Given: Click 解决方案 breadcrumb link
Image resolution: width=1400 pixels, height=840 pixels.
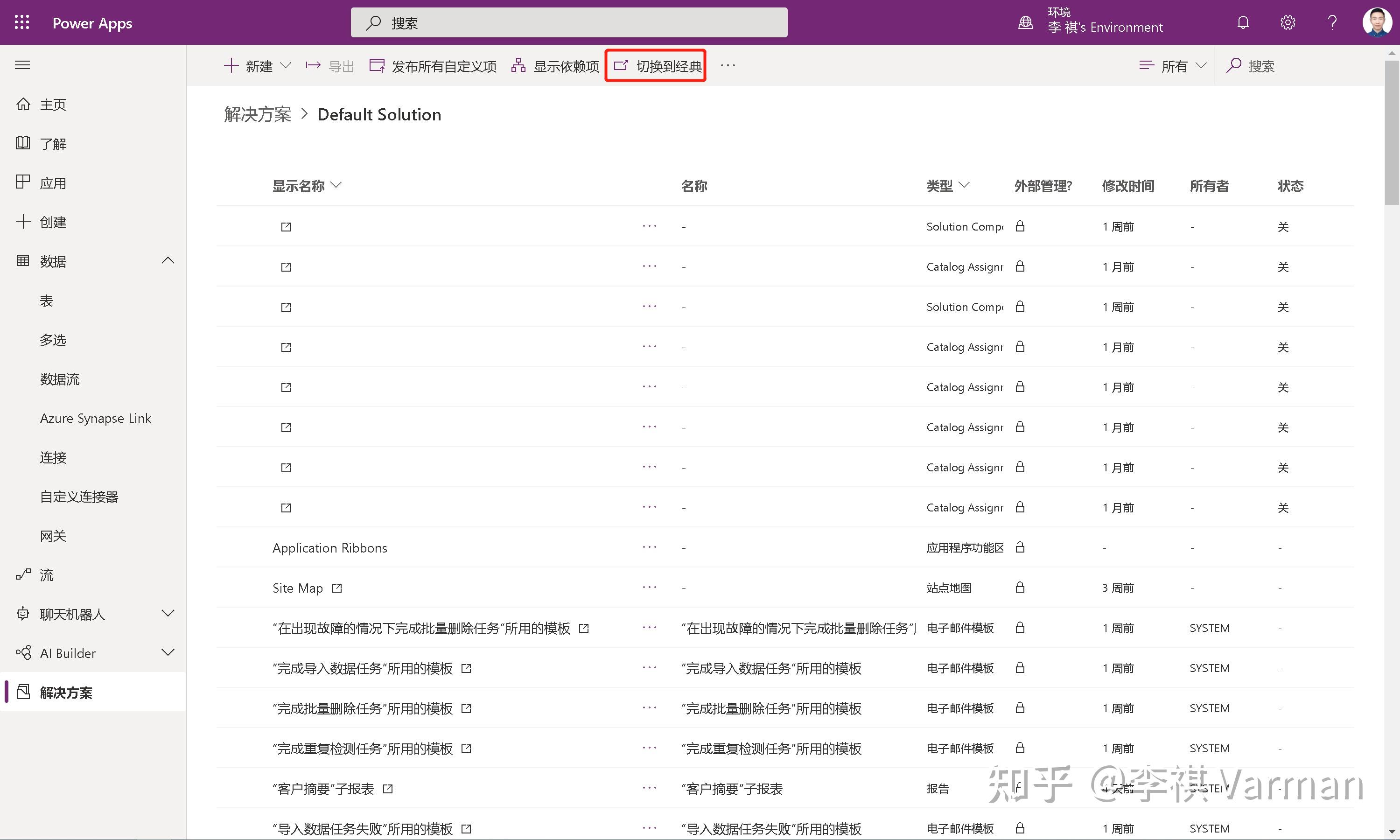Looking at the screenshot, I should [258, 114].
